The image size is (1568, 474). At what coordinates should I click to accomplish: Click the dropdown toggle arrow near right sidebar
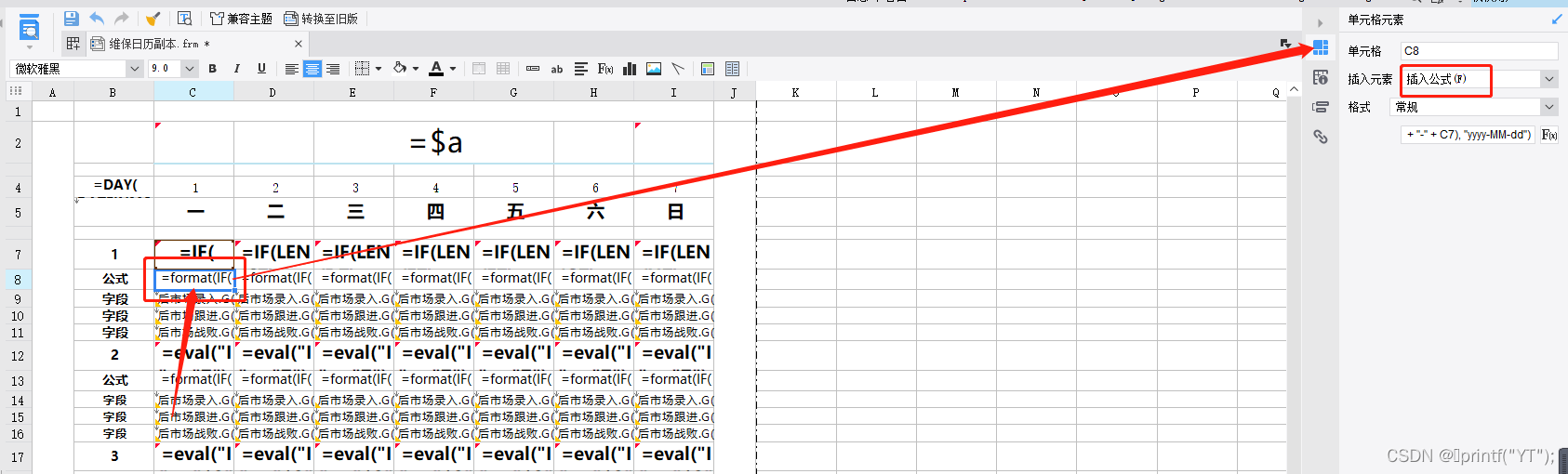(1285, 44)
